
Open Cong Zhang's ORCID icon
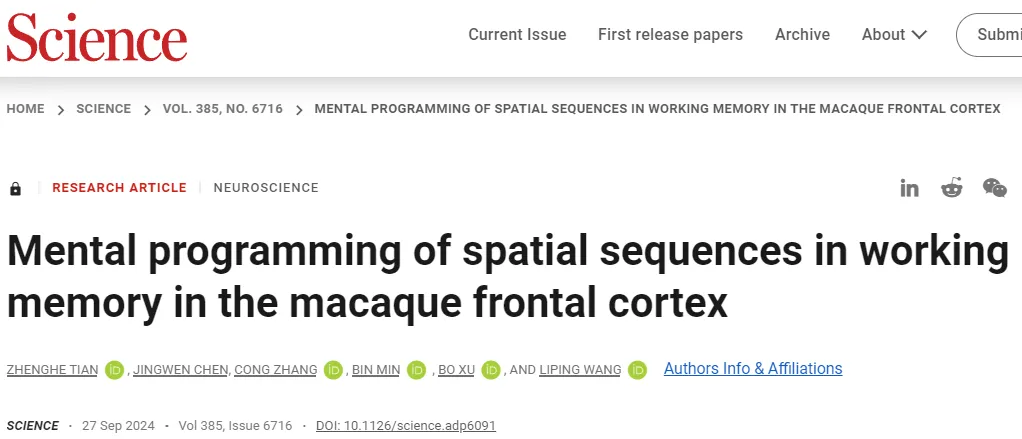coord(333,370)
